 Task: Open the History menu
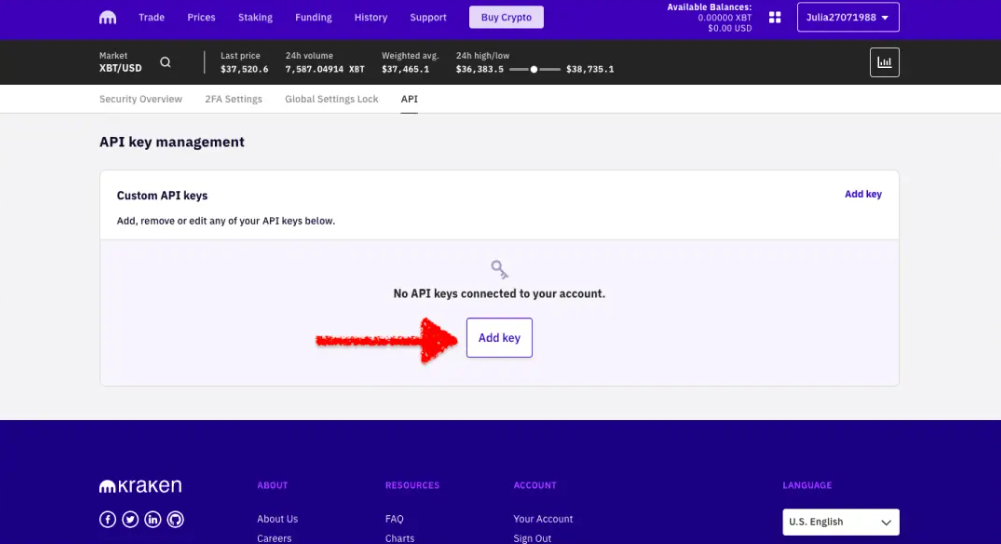(x=371, y=17)
